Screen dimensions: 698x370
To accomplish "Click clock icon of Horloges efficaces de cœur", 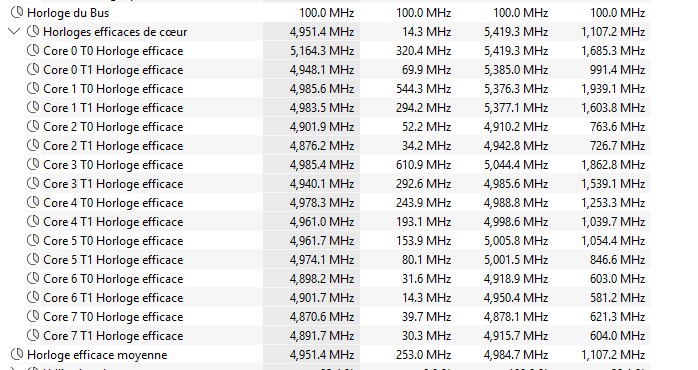I will pos(33,32).
